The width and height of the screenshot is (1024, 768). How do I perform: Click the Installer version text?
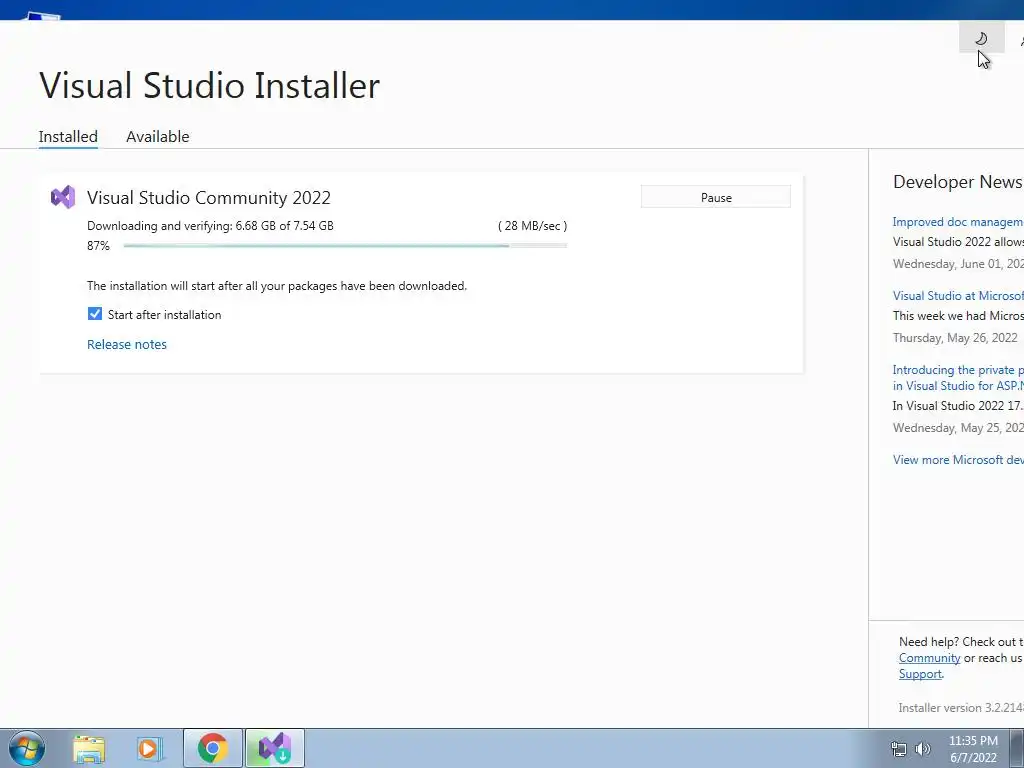[x=961, y=708]
